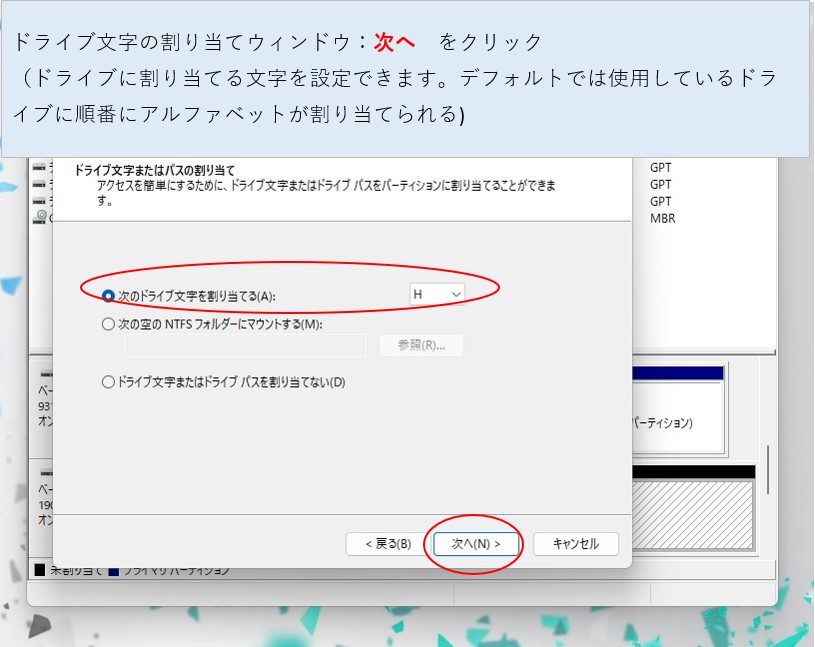This screenshot has height=647, width=815.
Task: Select the 次のドライブ文字を割り当てる(A) radio option
Action: pyautogui.click(x=108, y=295)
